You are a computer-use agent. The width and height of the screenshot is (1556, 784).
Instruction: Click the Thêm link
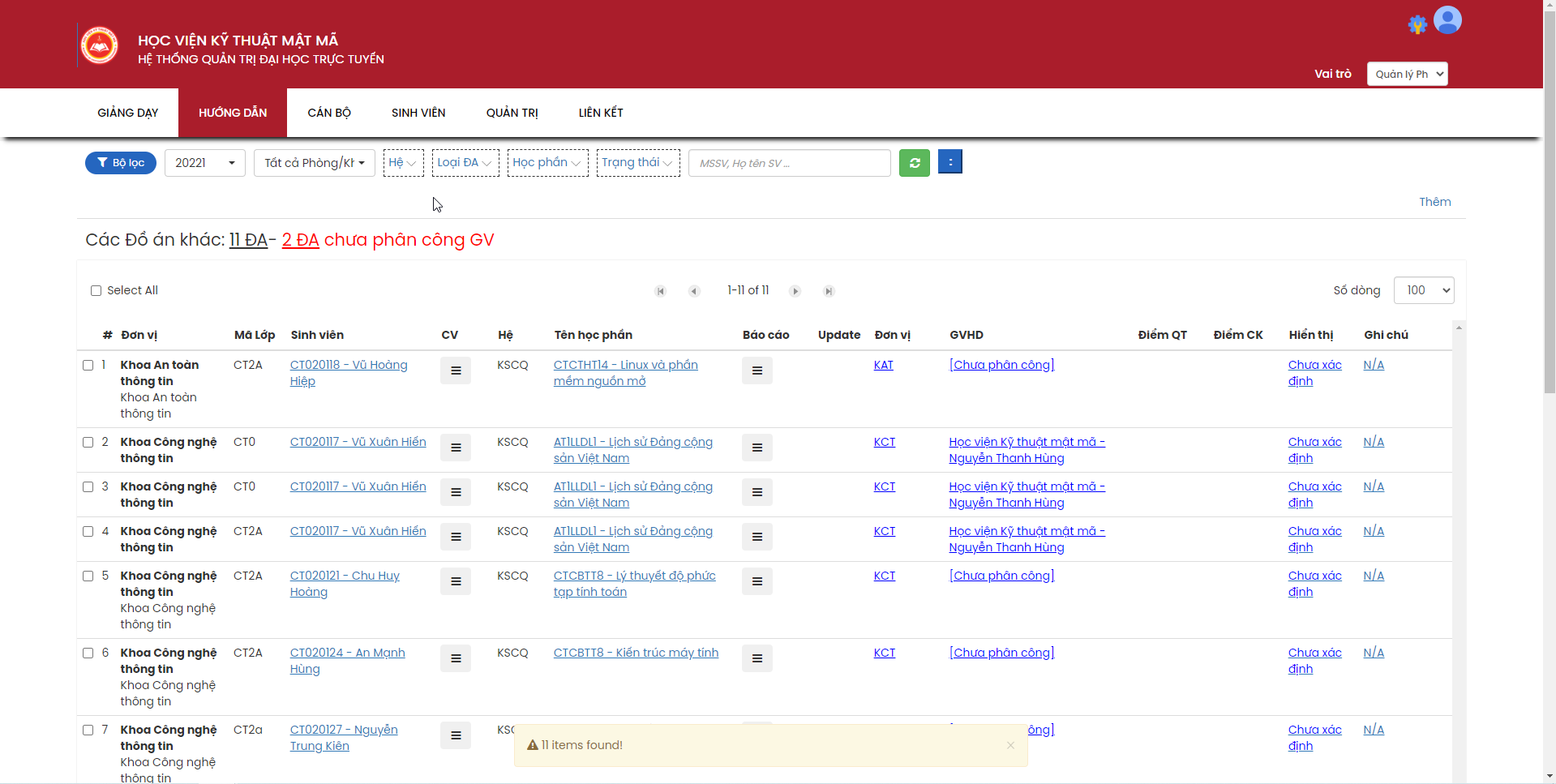1434,202
